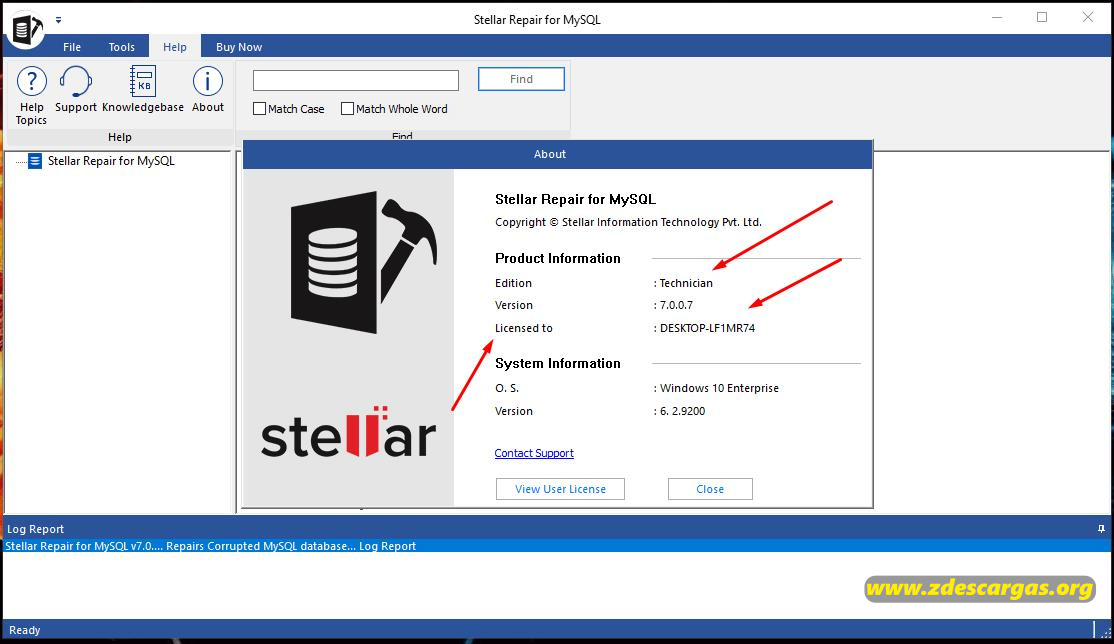1114x644 pixels.
Task: Open the Tools ribbon tab
Action: coord(121,47)
